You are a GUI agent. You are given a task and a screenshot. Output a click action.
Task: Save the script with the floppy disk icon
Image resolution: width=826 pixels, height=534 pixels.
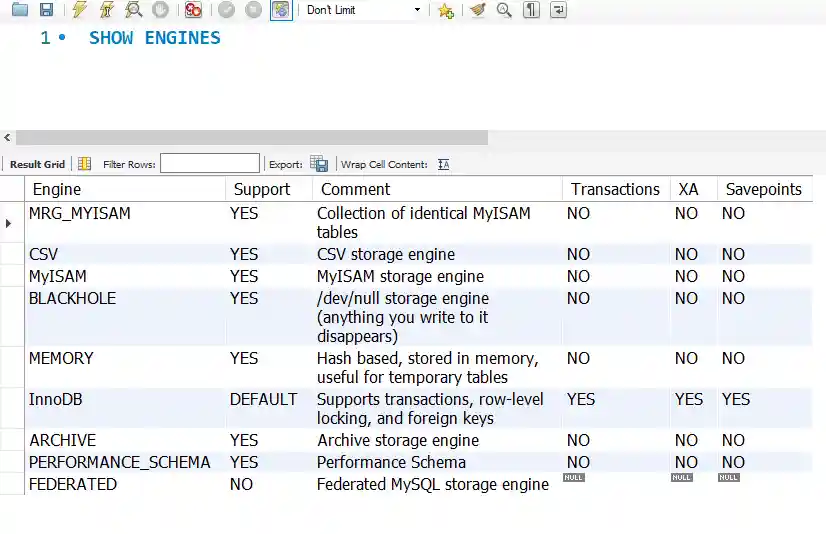click(x=46, y=9)
